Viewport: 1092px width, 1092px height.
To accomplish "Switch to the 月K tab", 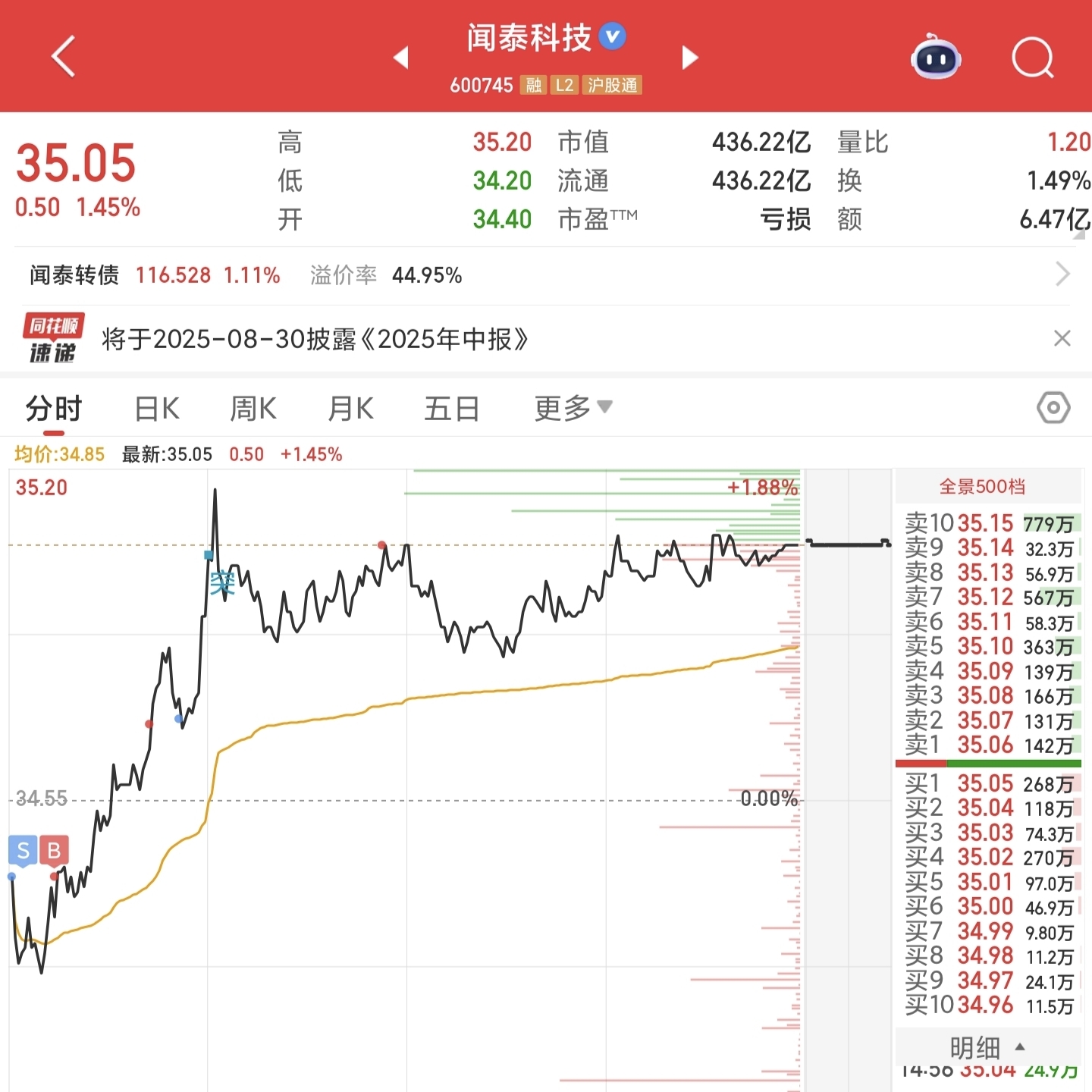I will pos(350,409).
